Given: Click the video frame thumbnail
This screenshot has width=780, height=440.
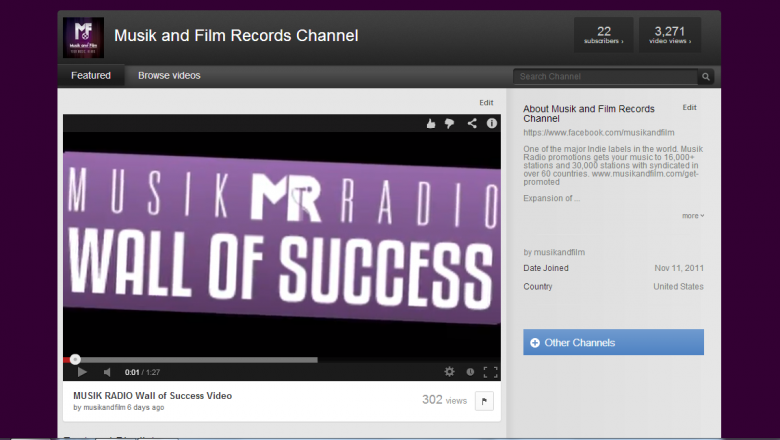Looking at the screenshot, I should [x=282, y=243].
